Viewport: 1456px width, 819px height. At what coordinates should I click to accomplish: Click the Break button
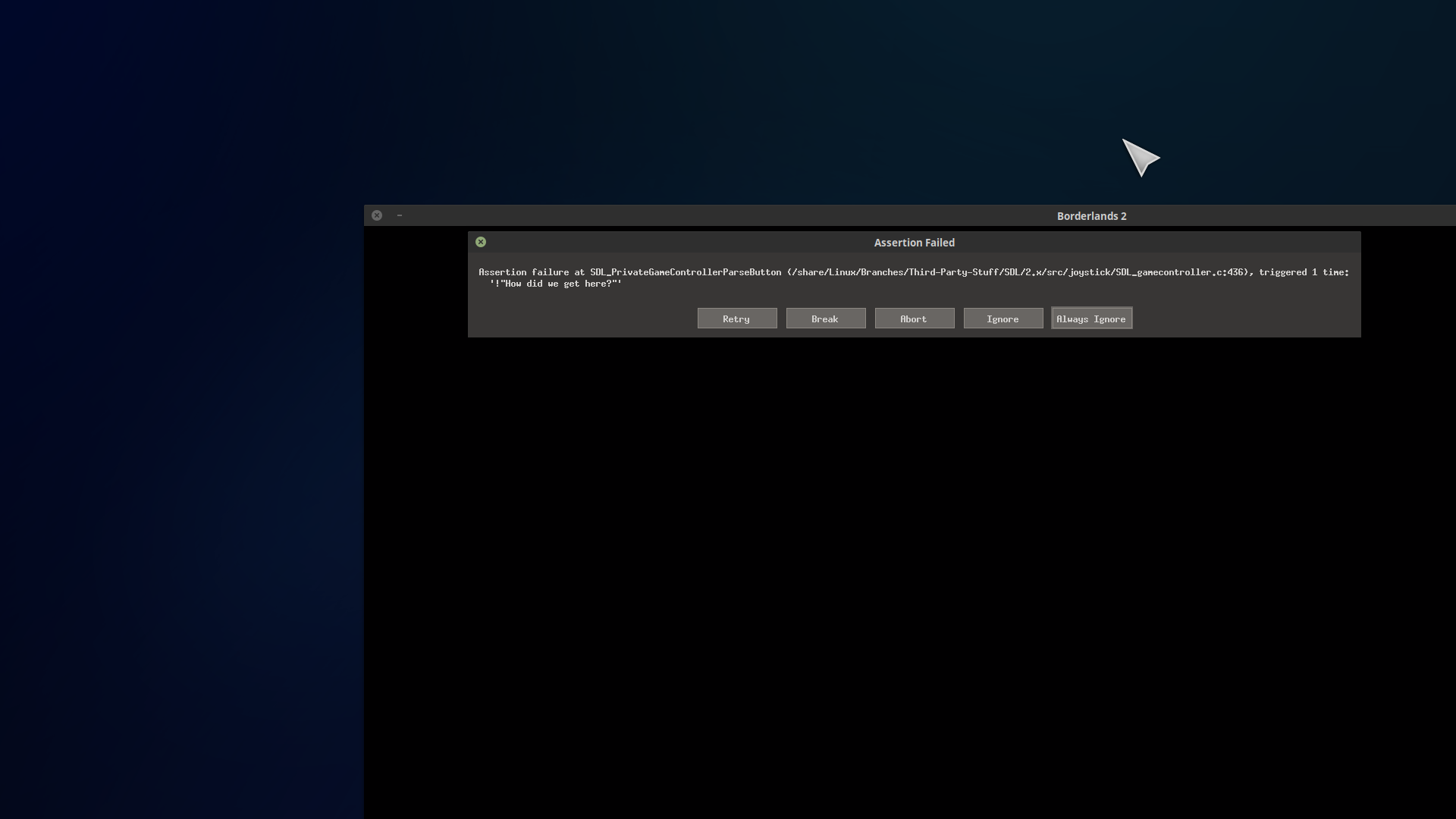click(x=826, y=318)
